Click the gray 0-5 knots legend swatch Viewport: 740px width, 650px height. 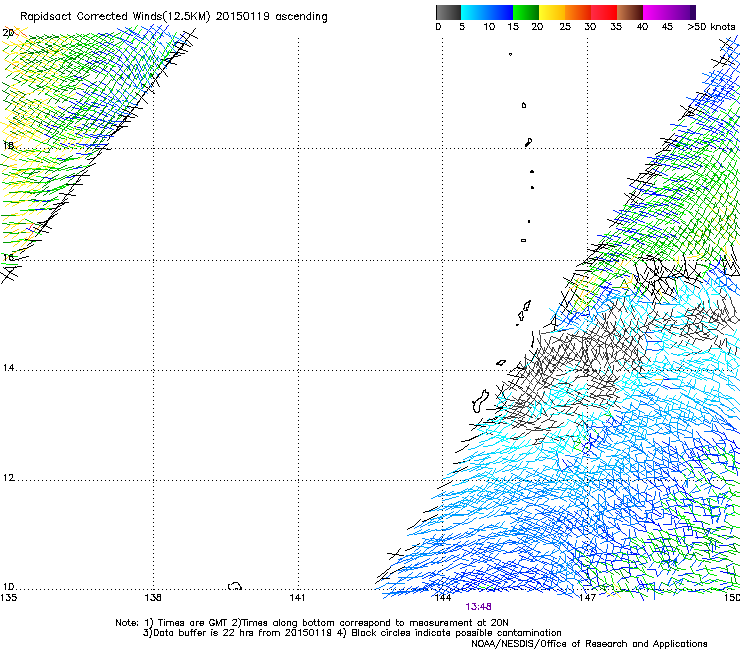pos(448,12)
